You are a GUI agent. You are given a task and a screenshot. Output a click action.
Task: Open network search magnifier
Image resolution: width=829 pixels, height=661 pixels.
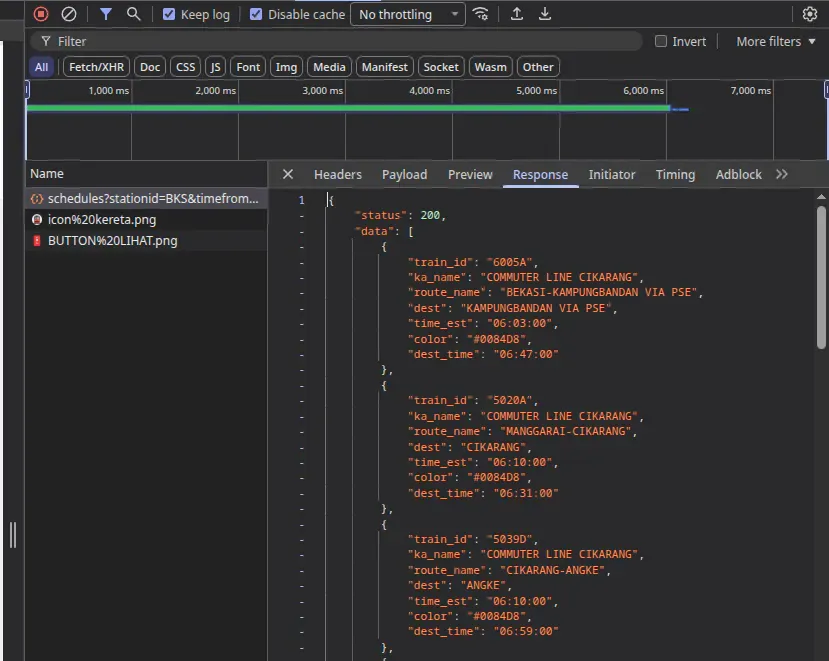(x=134, y=14)
